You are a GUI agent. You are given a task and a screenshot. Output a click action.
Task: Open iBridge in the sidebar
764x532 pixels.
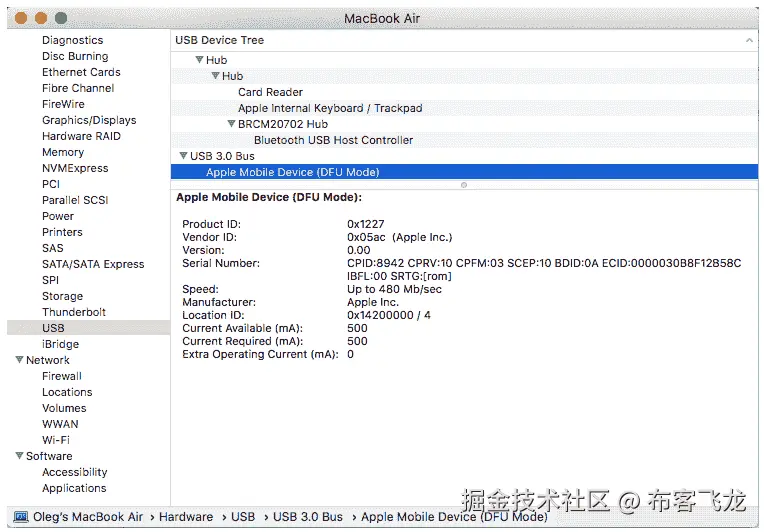[x=60, y=344]
